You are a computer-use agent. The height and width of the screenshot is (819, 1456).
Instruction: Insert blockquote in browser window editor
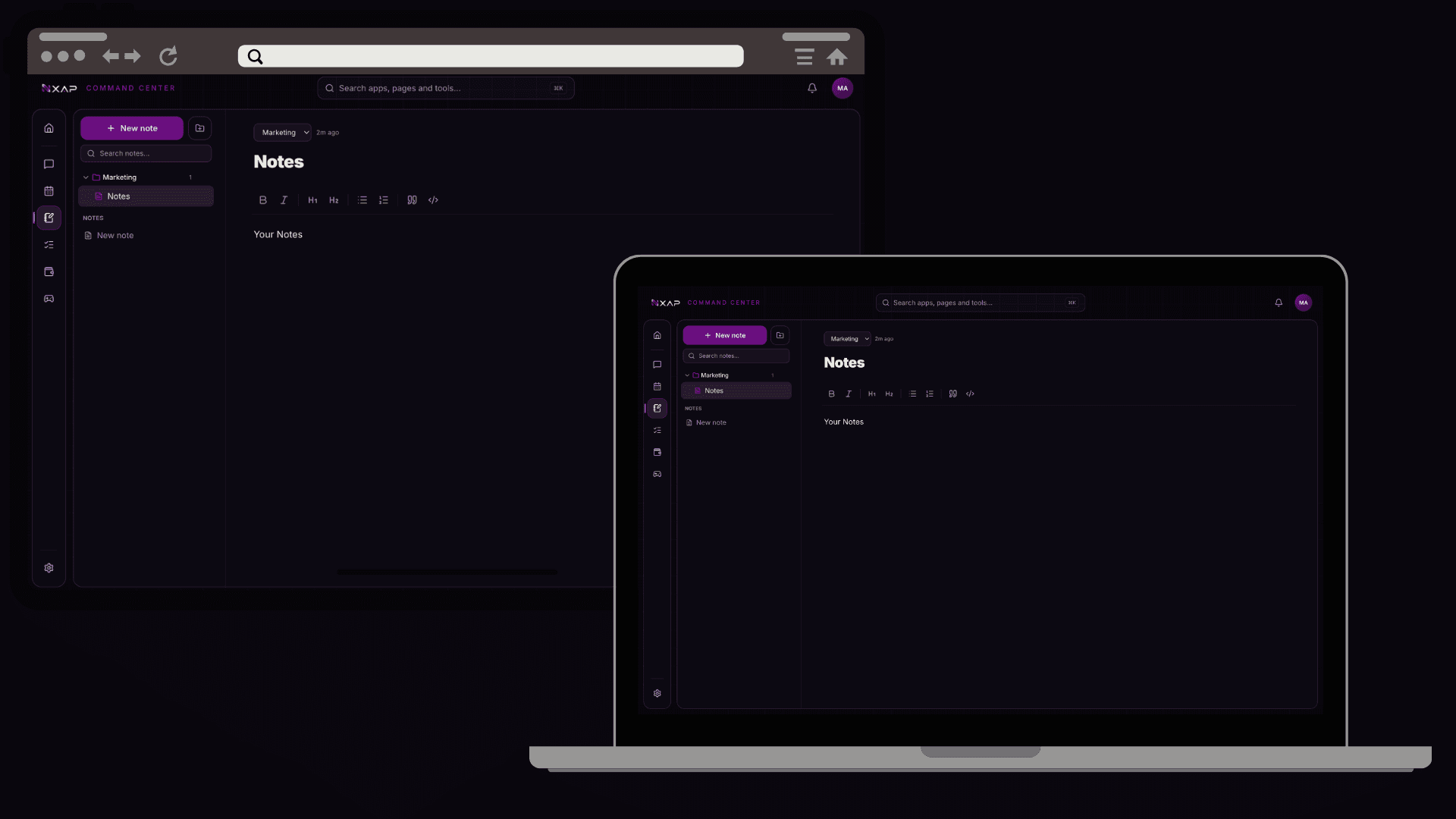(412, 200)
